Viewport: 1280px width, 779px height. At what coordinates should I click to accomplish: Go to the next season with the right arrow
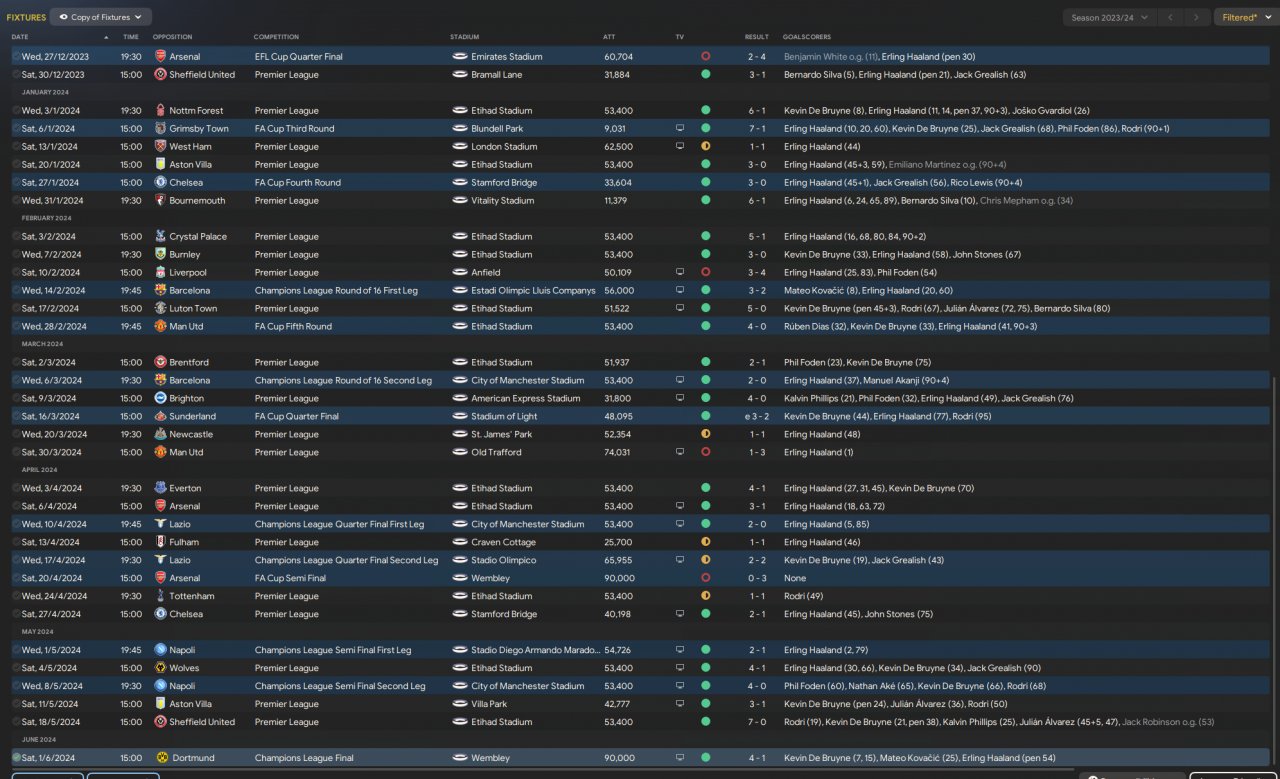click(1197, 17)
